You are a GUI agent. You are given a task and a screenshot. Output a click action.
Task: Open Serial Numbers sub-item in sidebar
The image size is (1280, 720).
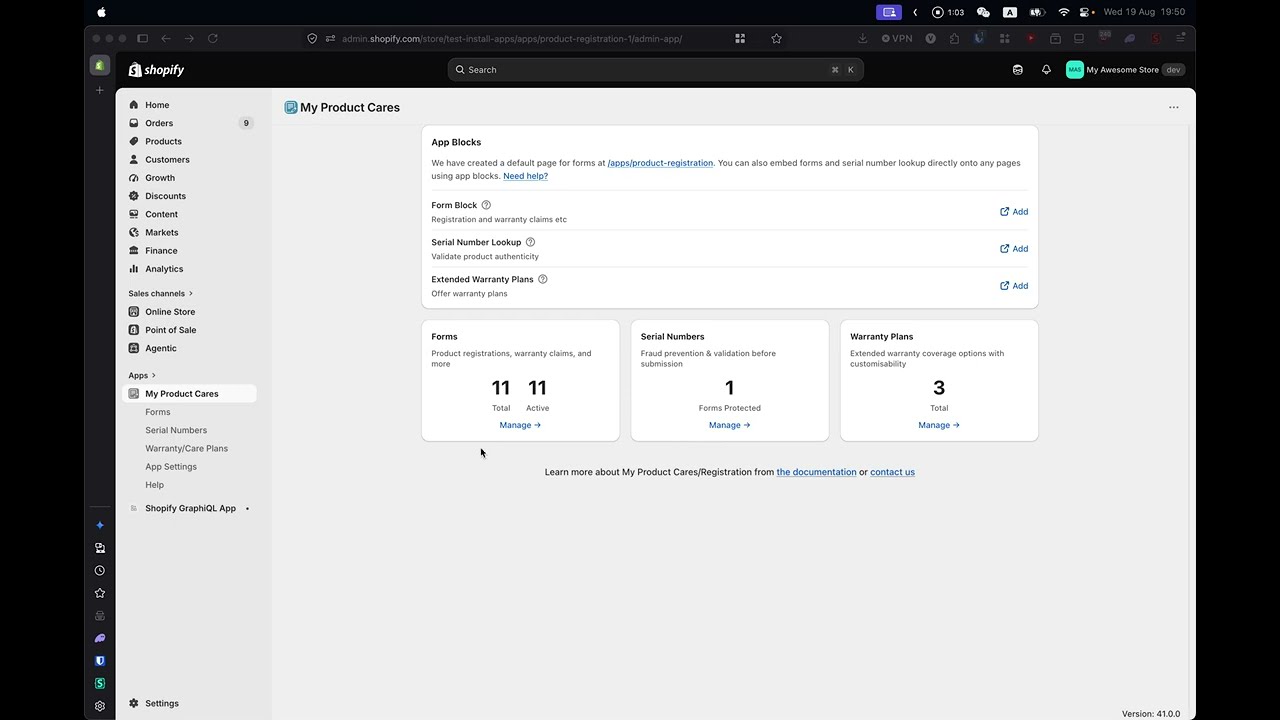coord(176,430)
